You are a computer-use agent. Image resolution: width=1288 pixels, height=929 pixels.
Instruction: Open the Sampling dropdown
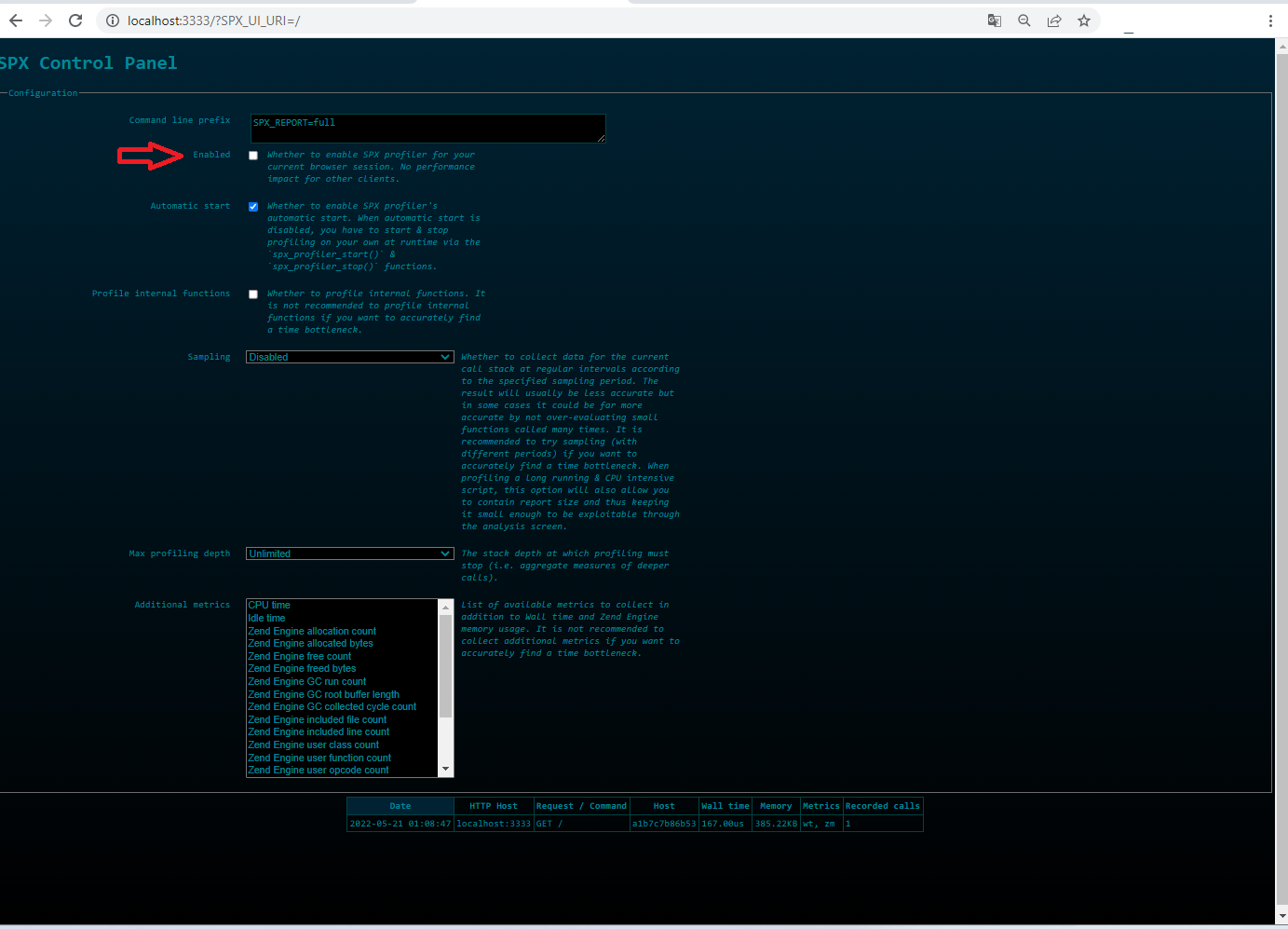350,357
